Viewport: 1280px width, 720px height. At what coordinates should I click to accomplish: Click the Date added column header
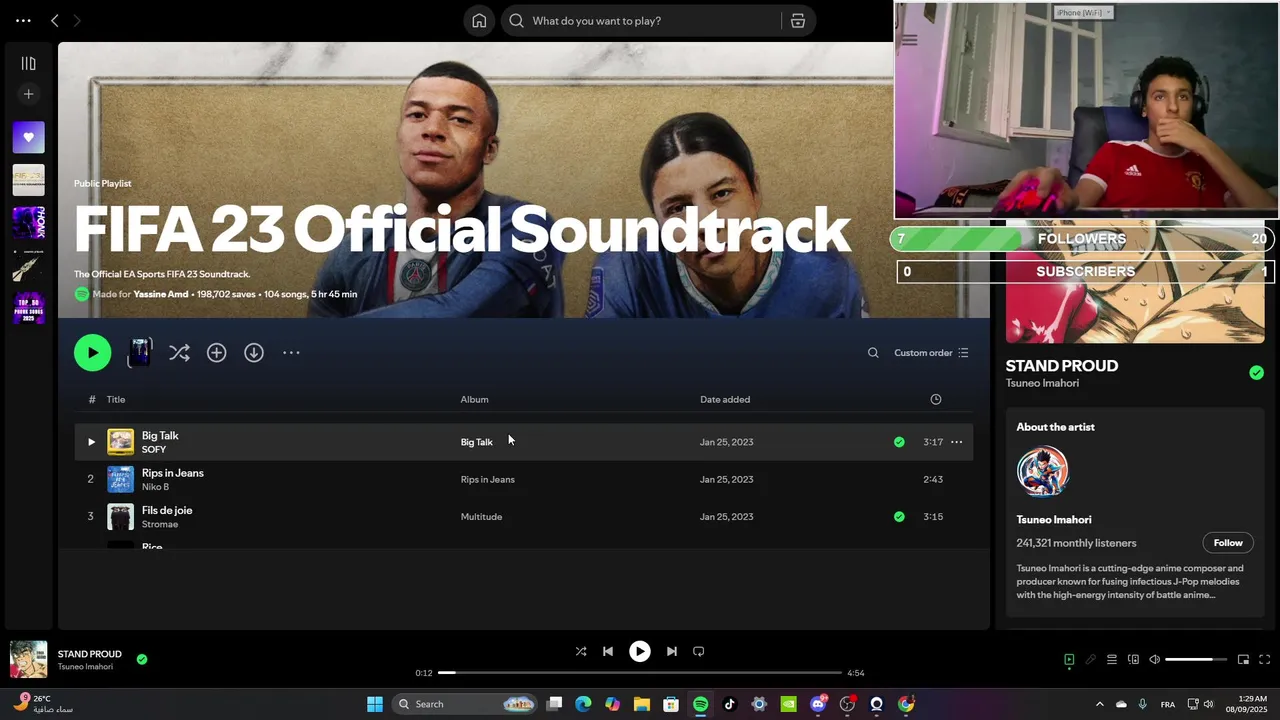pyautogui.click(x=725, y=400)
